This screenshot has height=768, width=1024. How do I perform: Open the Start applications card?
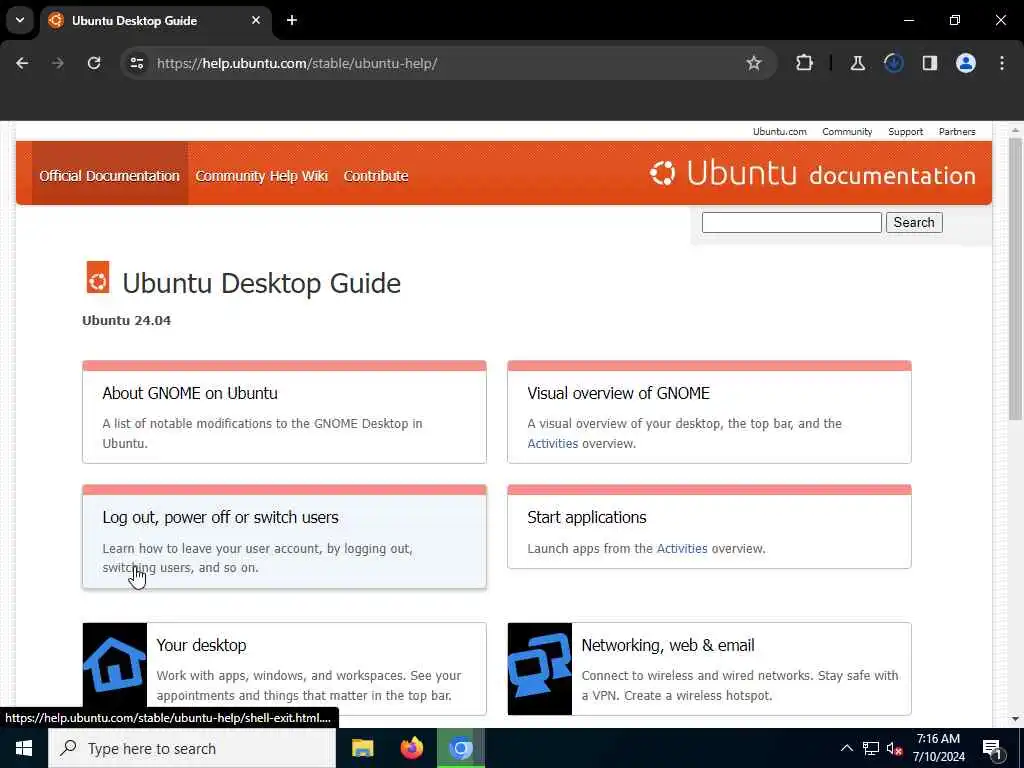pyautogui.click(x=709, y=526)
